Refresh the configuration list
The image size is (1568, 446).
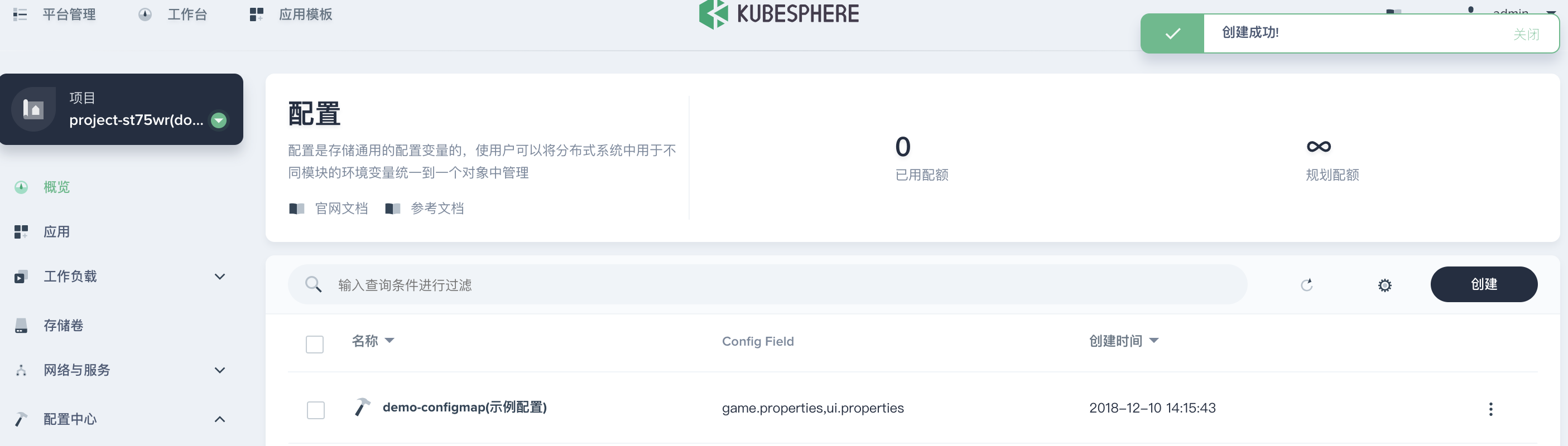point(1306,284)
